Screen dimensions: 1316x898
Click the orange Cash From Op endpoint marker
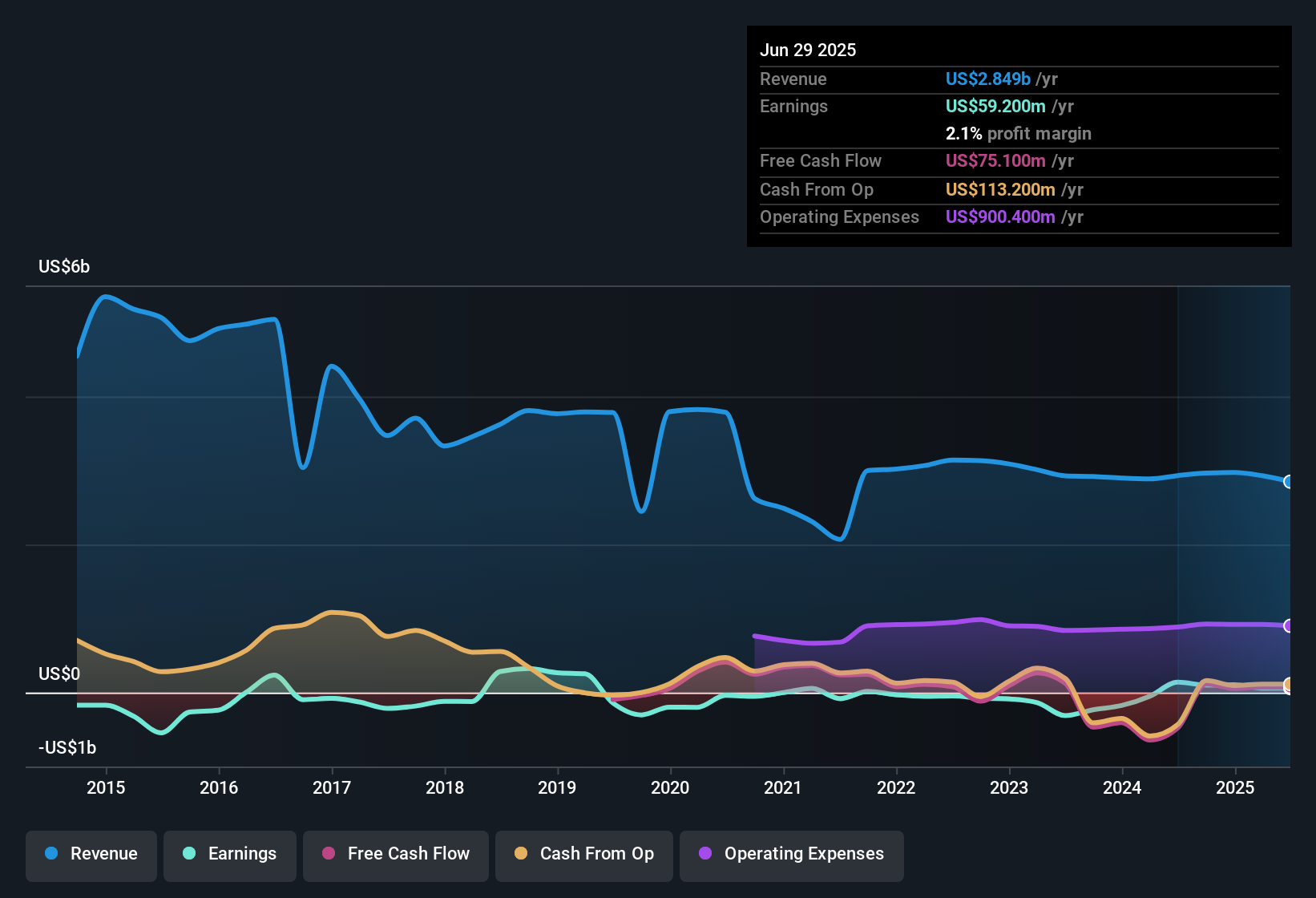pos(1289,685)
